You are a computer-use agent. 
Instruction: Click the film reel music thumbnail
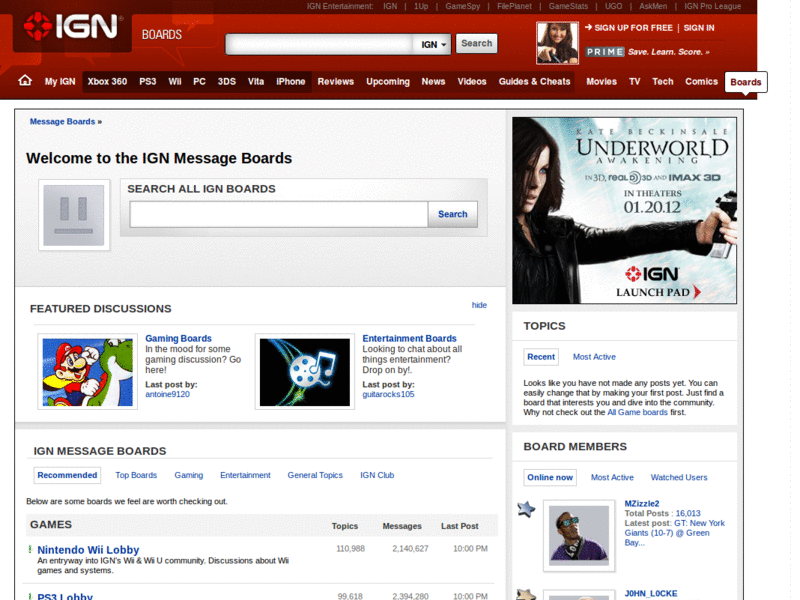[305, 372]
